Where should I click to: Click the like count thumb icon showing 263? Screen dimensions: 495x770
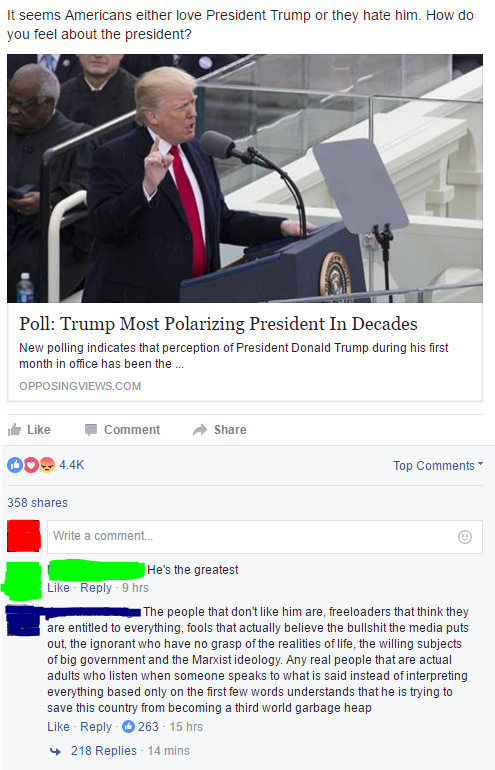[128, 726]
